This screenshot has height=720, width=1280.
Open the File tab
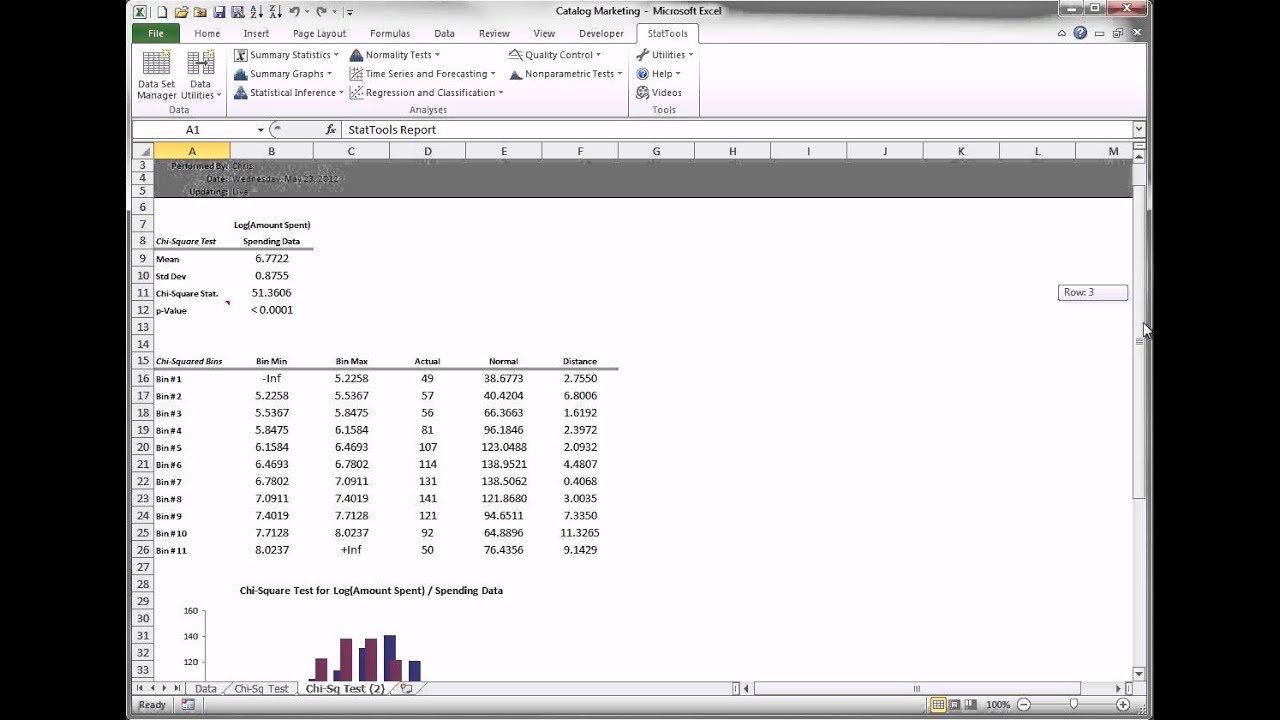156,33
